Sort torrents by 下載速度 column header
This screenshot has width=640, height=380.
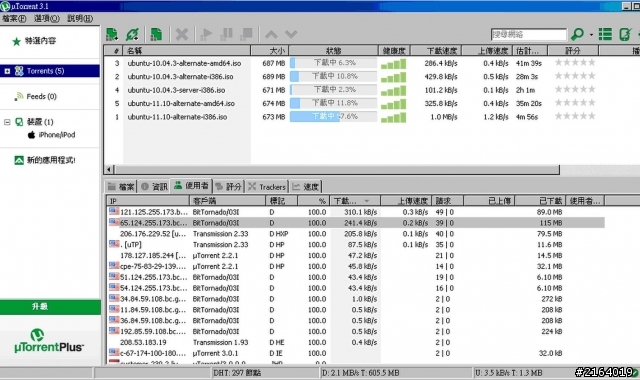coord(436,51)
